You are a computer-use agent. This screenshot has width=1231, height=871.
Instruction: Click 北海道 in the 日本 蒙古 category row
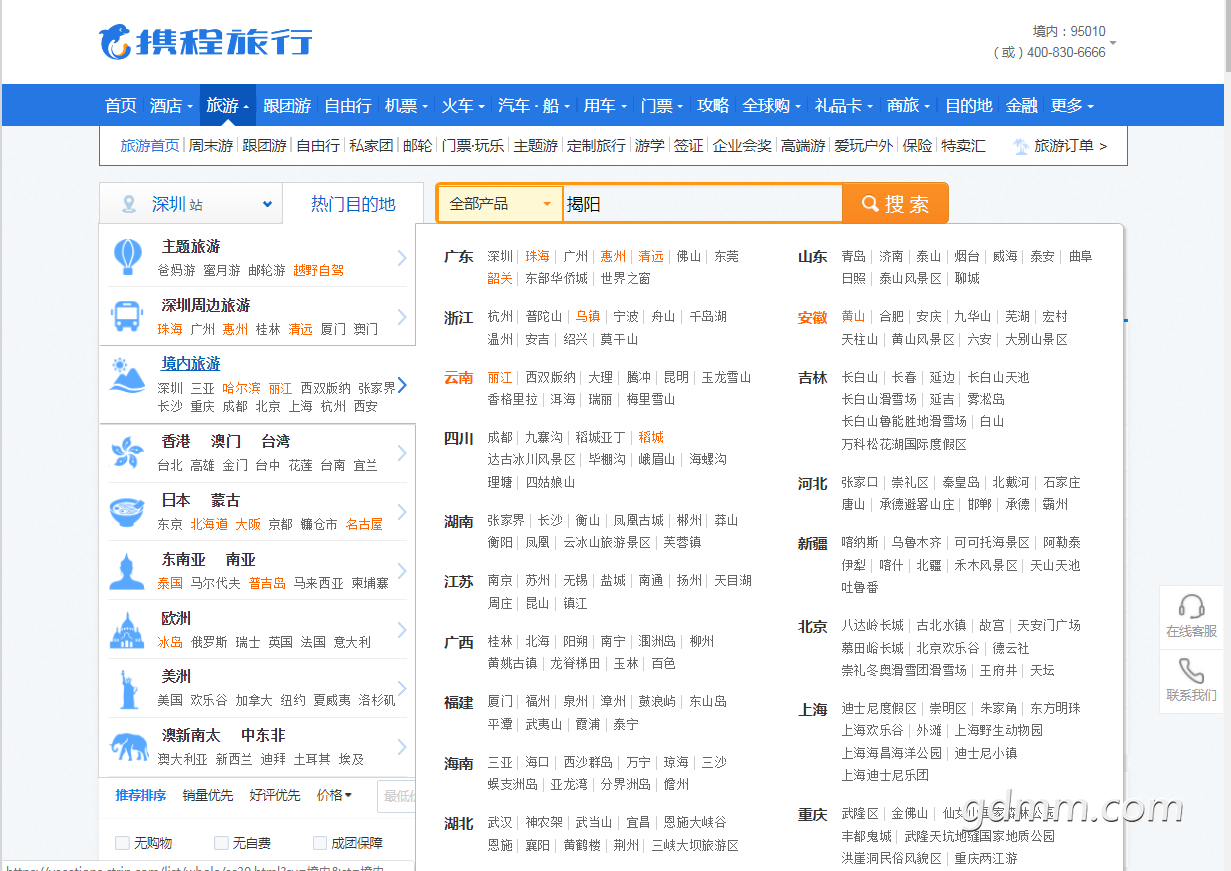click(x=209, y=524)
